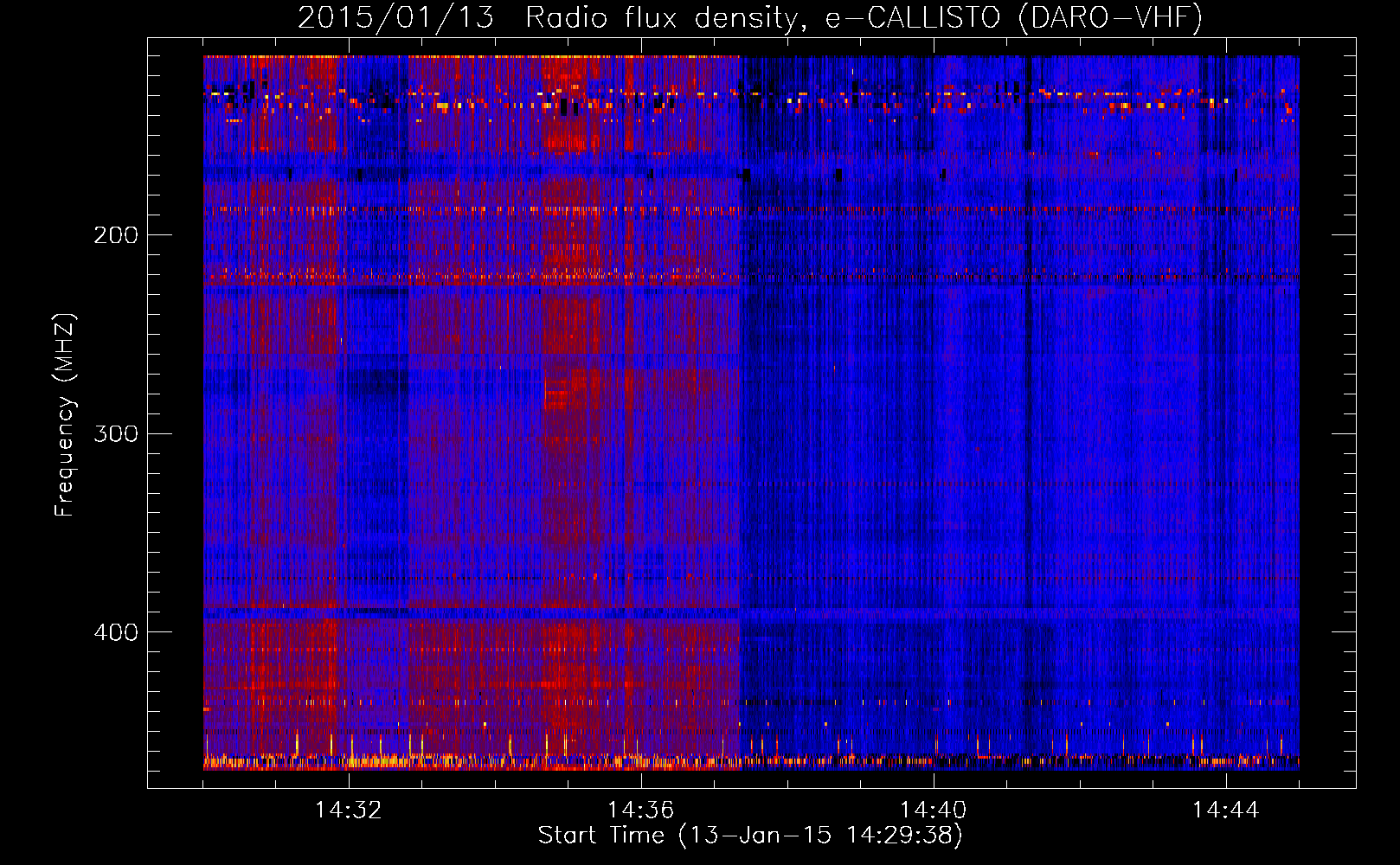The height and width of the screenshot is (865, 1400).
Task: Click the 300 frequency tick label
Action: click(x=116, y=433)
